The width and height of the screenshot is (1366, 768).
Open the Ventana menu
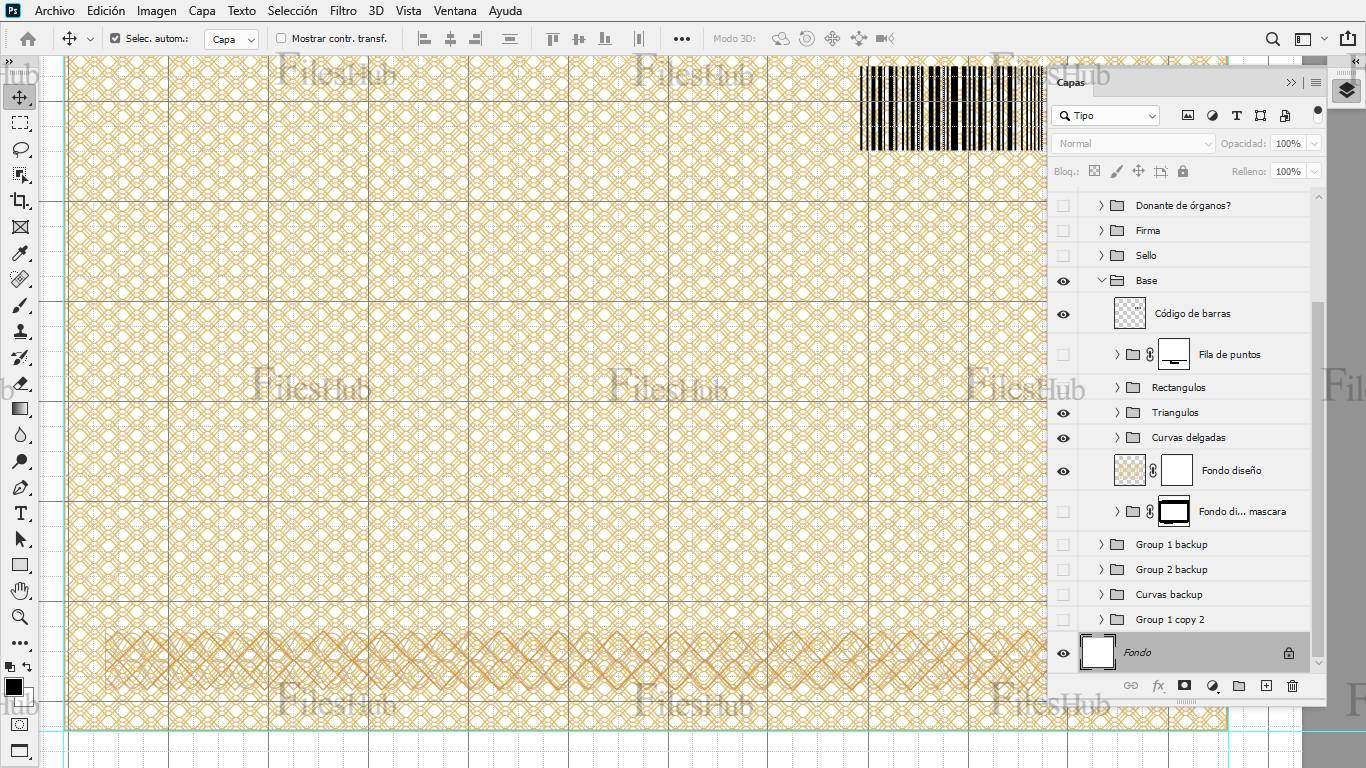[455, 11]
